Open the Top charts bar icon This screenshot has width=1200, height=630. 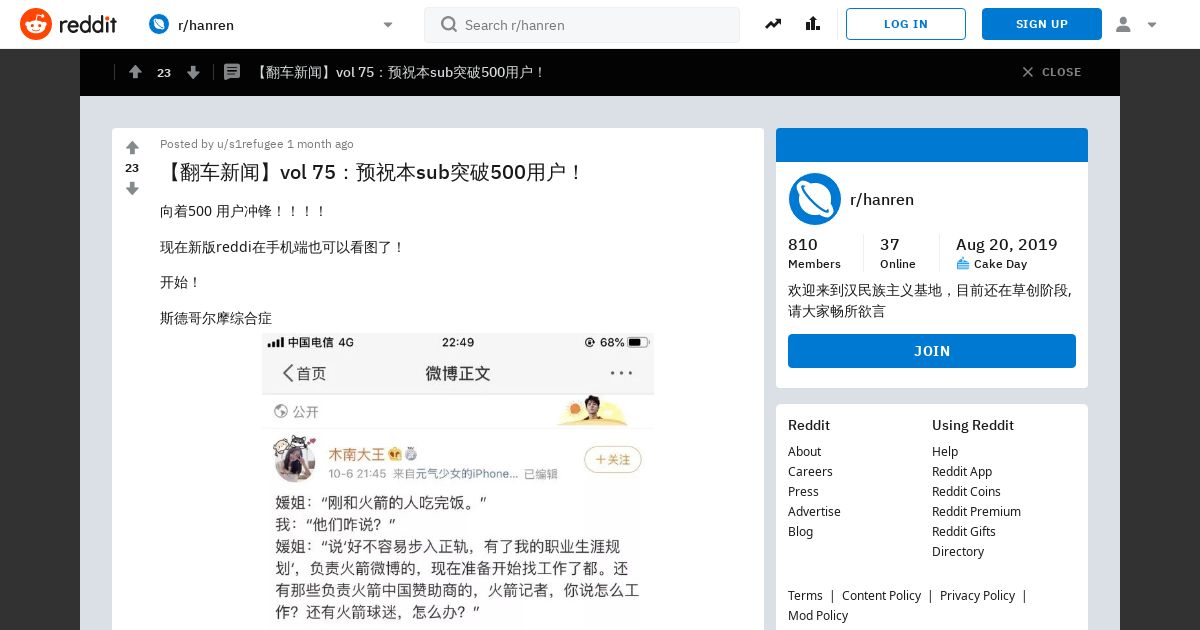[x=812, y=24]
